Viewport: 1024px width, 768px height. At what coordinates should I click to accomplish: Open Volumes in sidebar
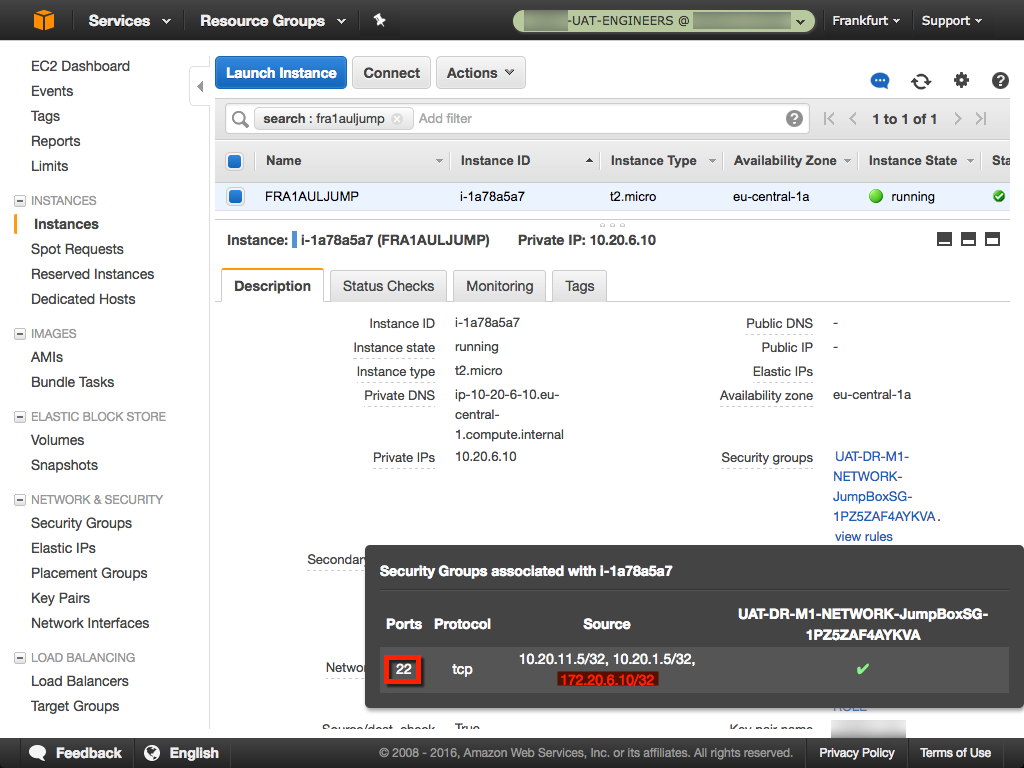[57, 440]
